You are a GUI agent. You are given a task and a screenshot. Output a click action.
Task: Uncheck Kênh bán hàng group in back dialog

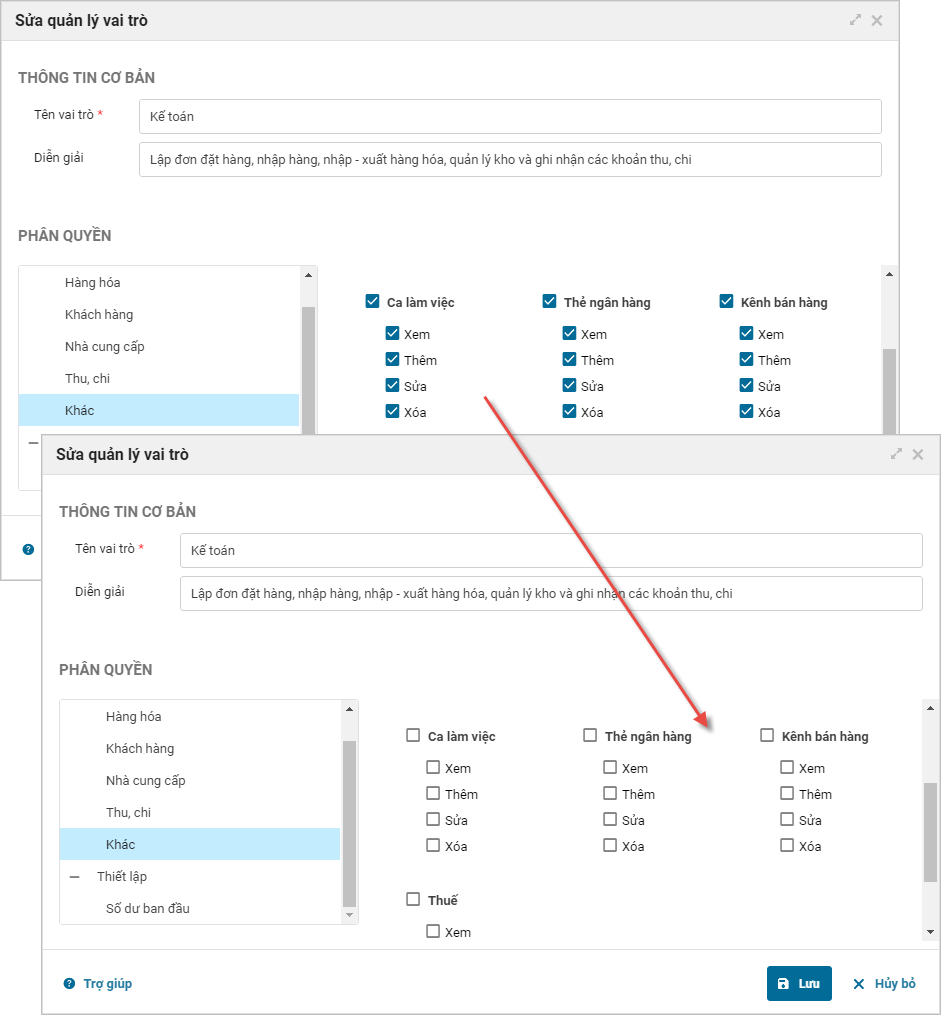(727, 301)
